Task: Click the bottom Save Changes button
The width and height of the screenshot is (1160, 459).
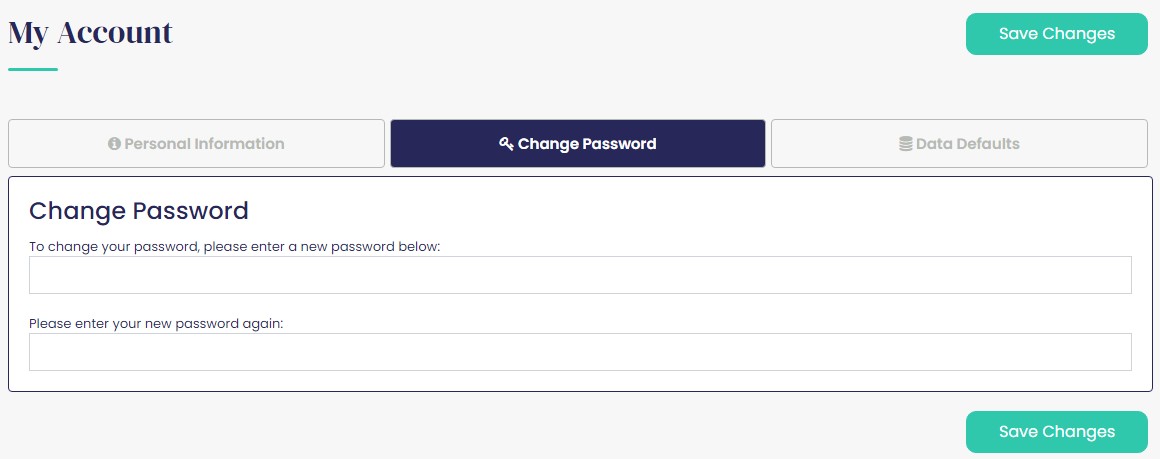Action: click(x=1056, y=432)
